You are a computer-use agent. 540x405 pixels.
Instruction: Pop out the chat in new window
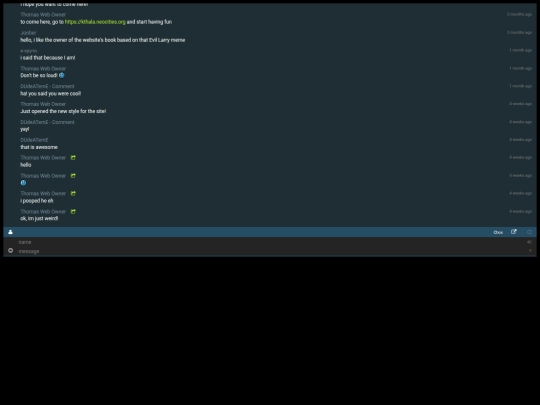[x=513, y=232]
